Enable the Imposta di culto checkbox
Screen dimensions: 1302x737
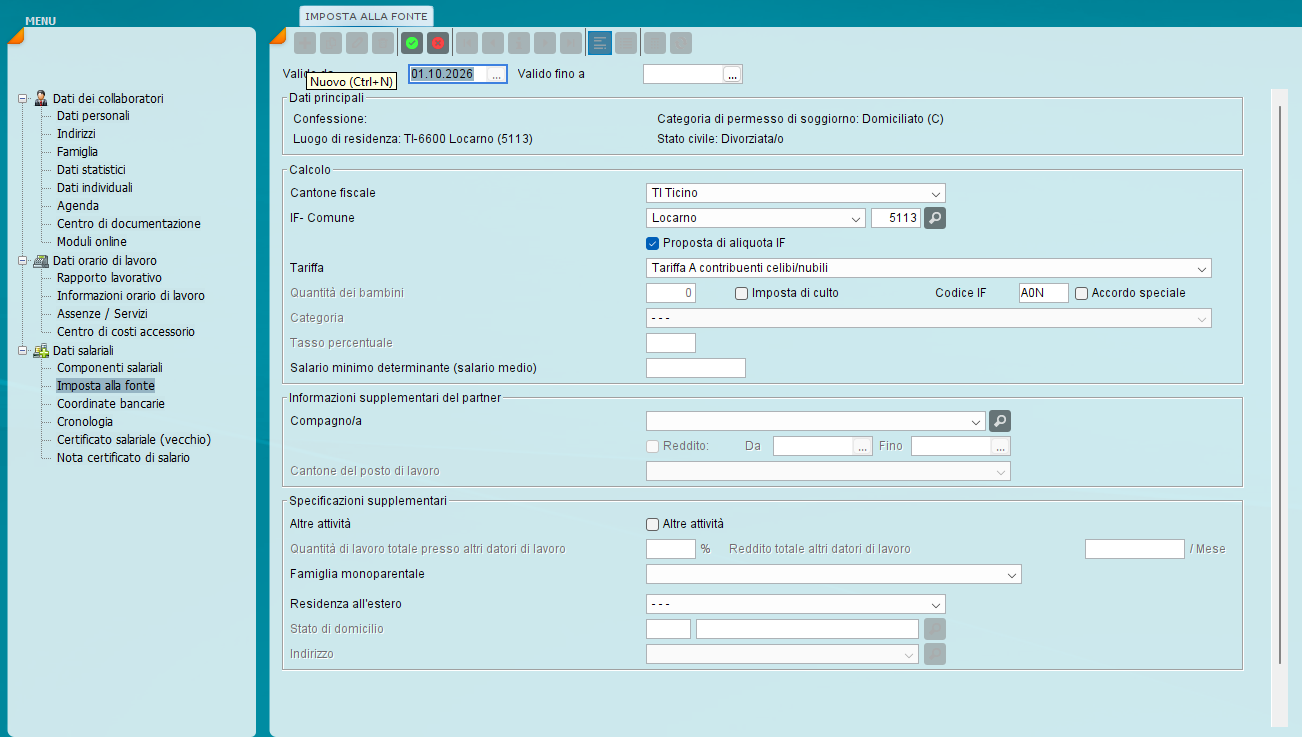(741, 293)
